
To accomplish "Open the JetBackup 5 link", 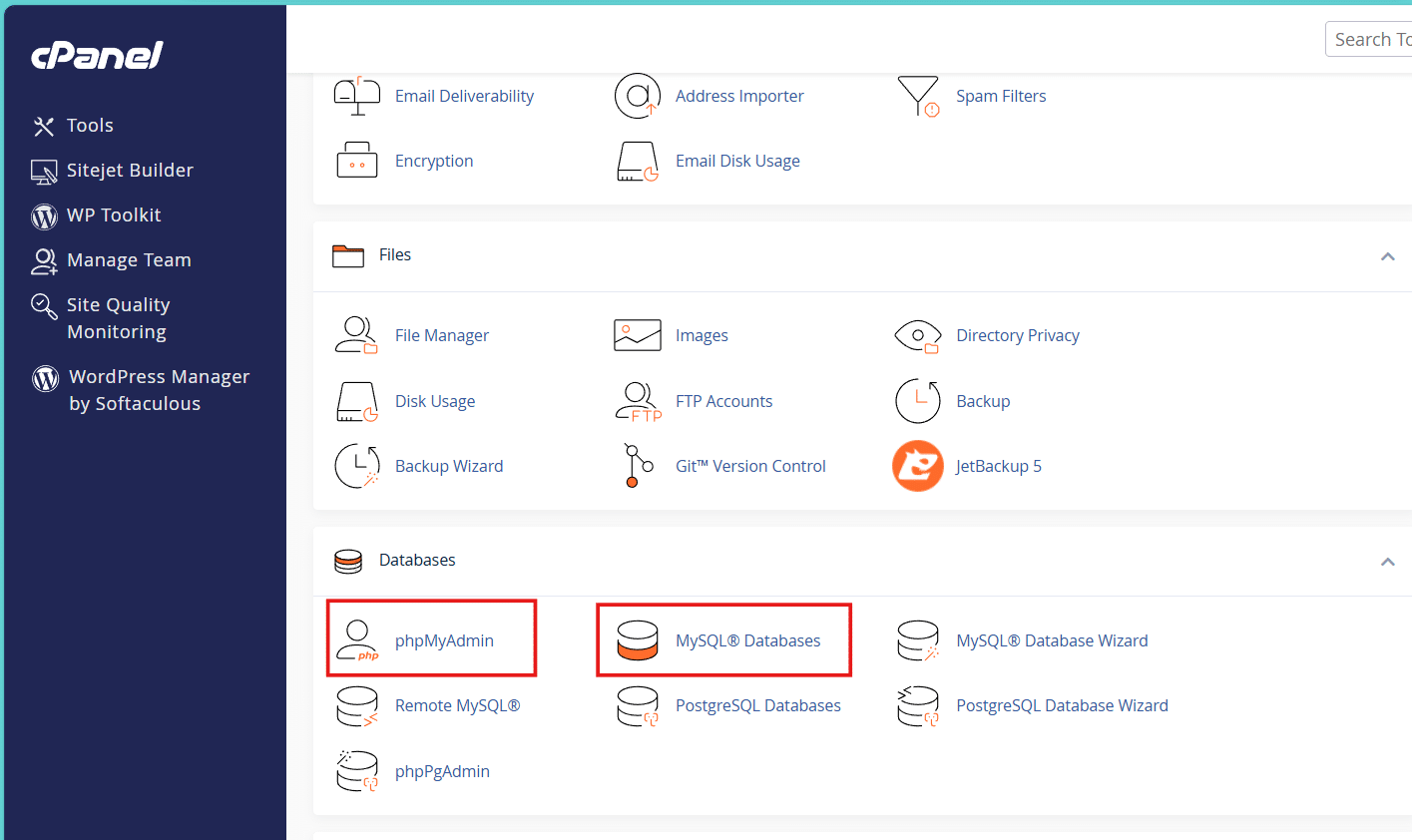I will coord(998,466).
